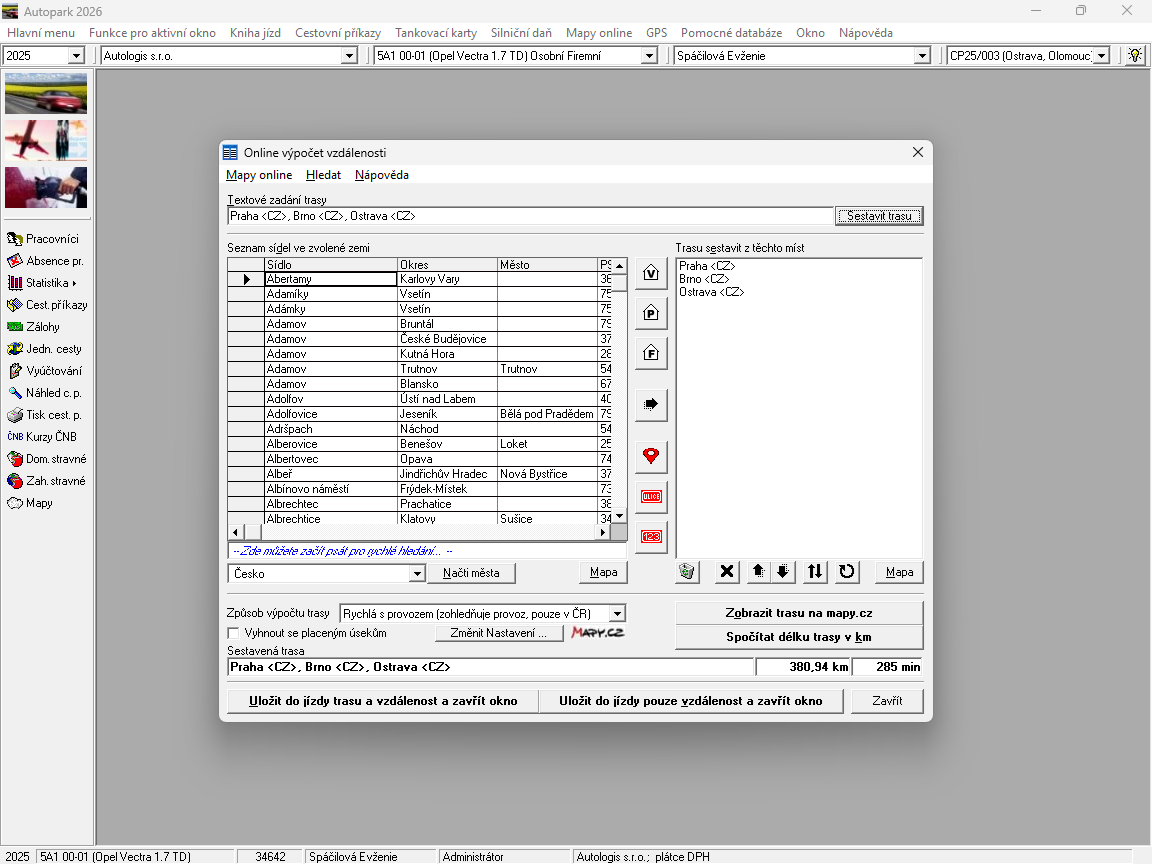Screen dimensions: 1152x864
Task: Click 'Spočítat délku trasy v km'
Action: (798, 637)
